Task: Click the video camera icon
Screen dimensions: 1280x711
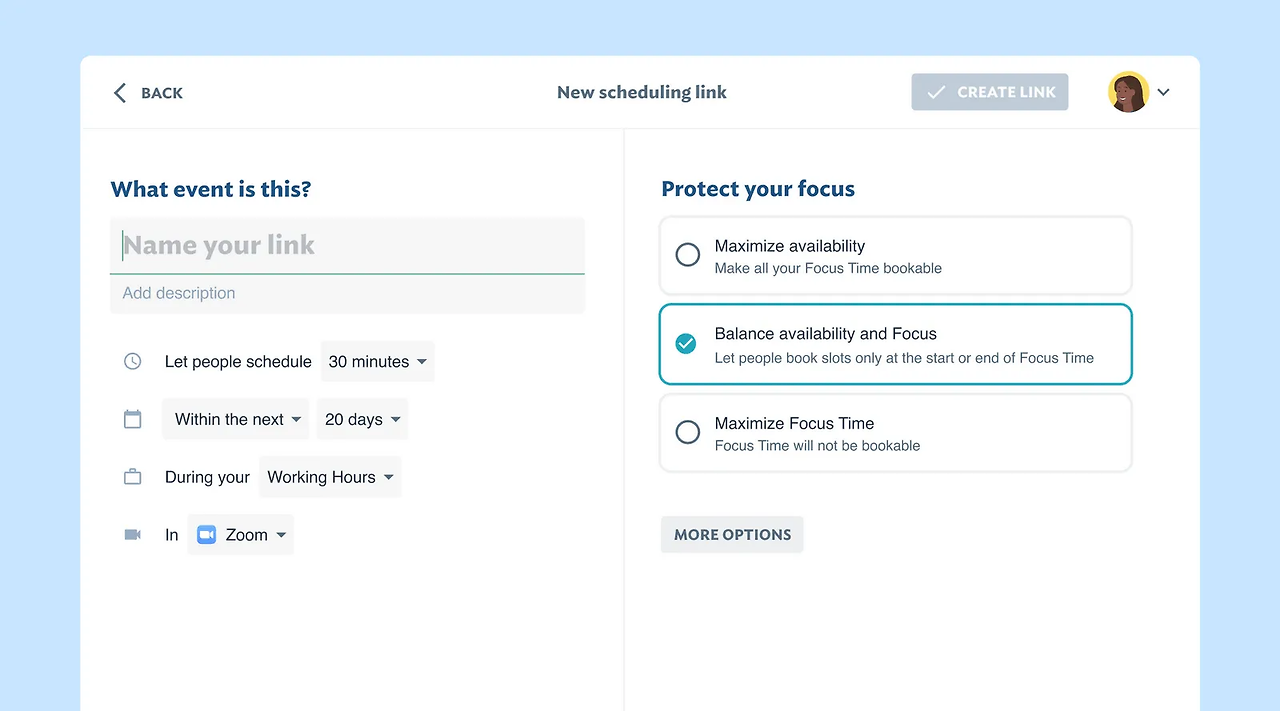Action: pos(133,535)
